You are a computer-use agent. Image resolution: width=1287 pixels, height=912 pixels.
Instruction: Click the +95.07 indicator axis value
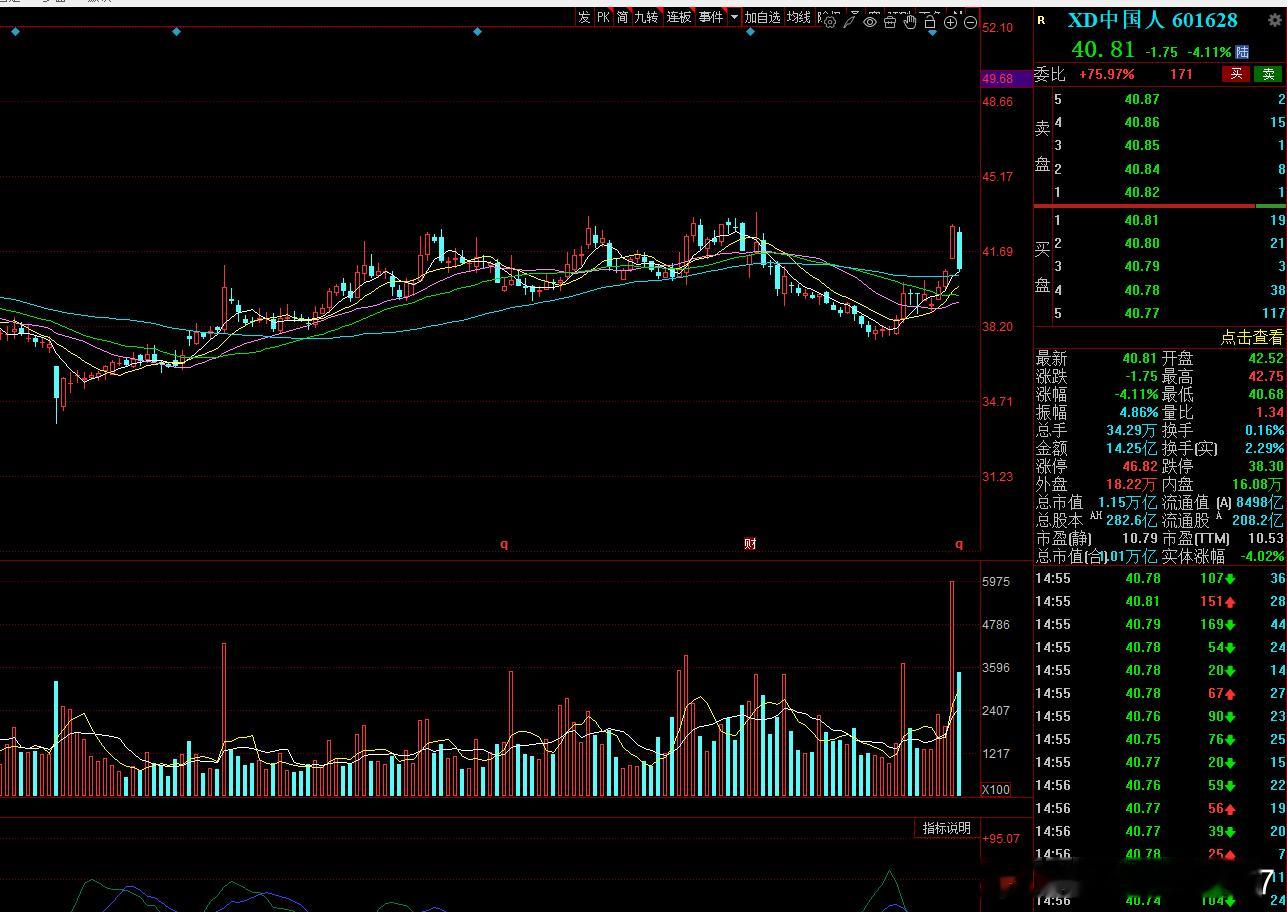1001,839
